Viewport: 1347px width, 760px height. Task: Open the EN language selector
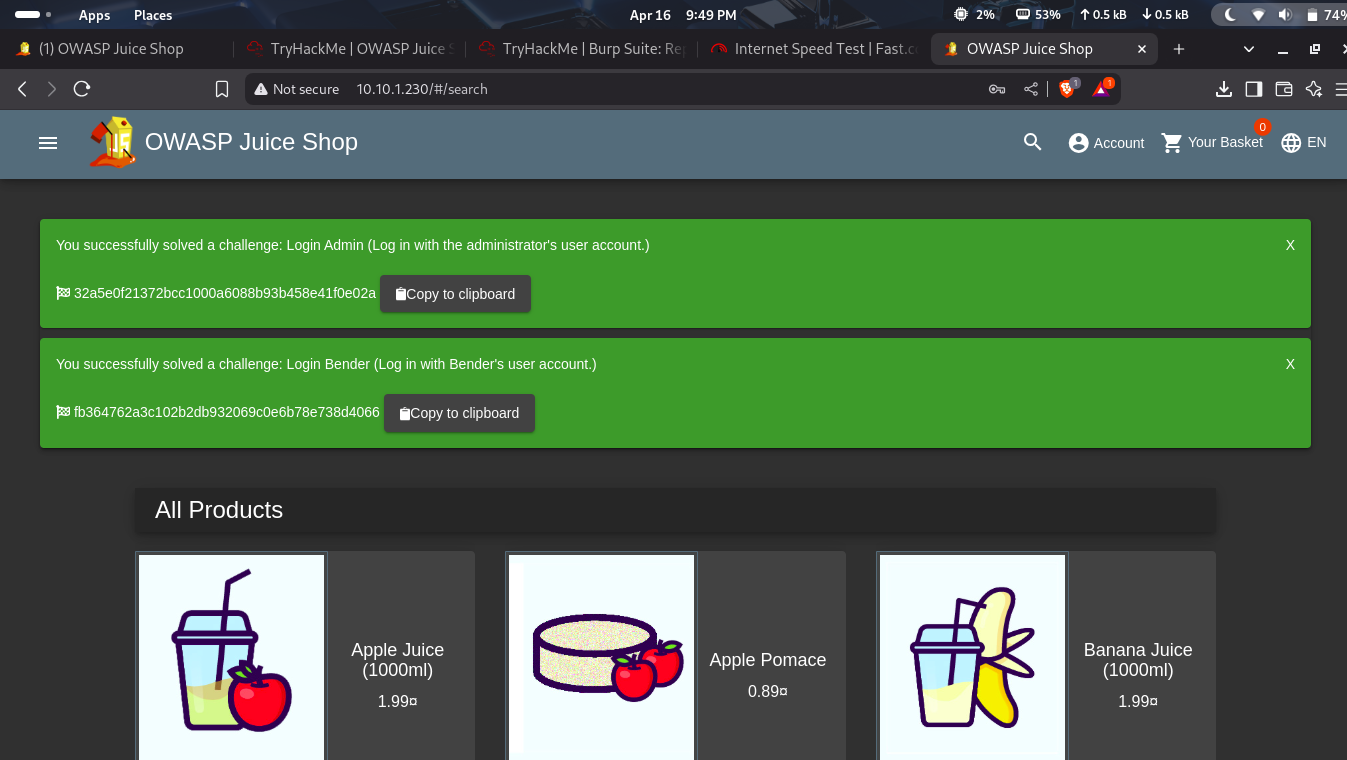pos(1303,143)
